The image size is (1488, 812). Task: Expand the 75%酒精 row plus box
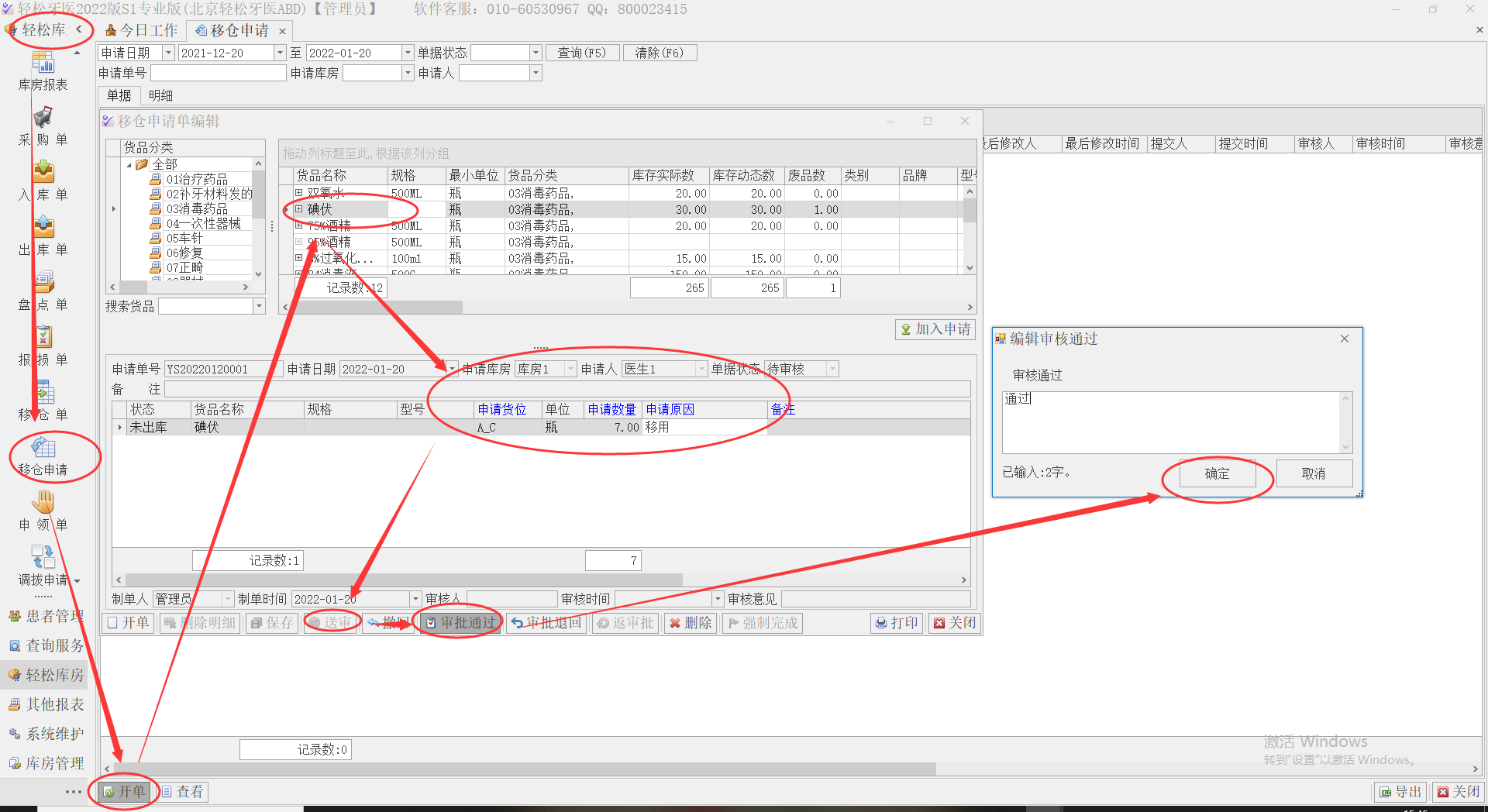click(298, 225)
